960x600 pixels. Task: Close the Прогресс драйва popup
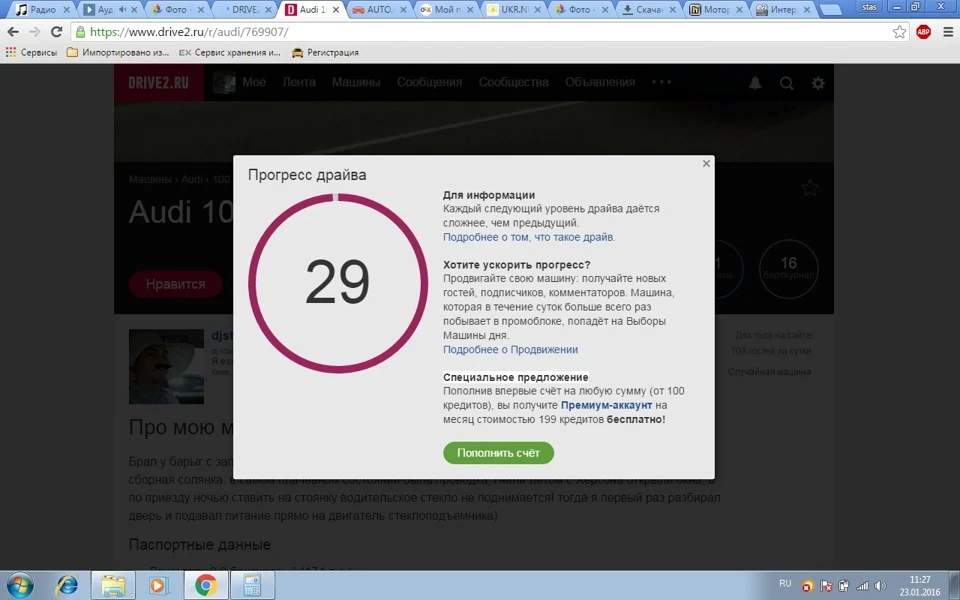(706, 163)
